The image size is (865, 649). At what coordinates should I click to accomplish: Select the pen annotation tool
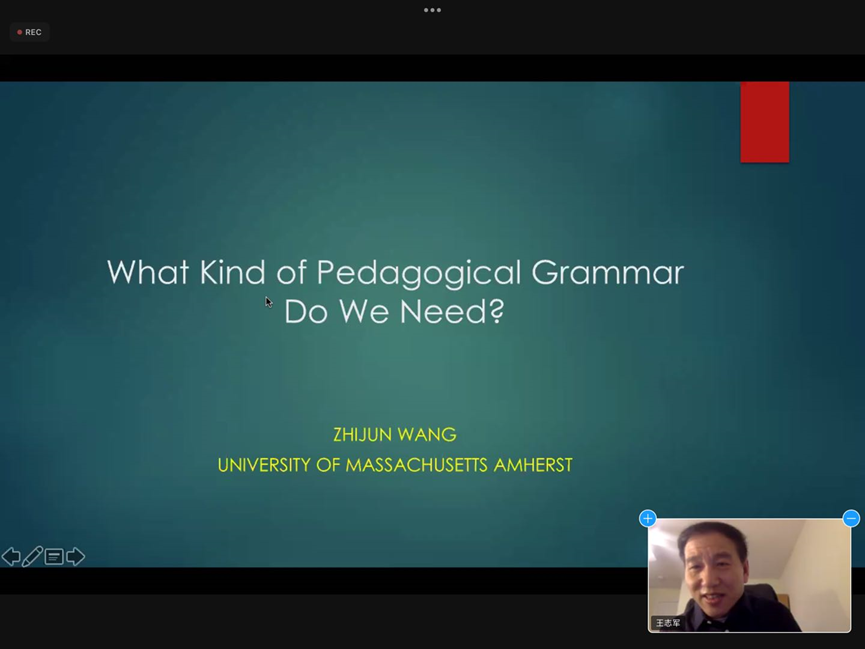[32, 557]
